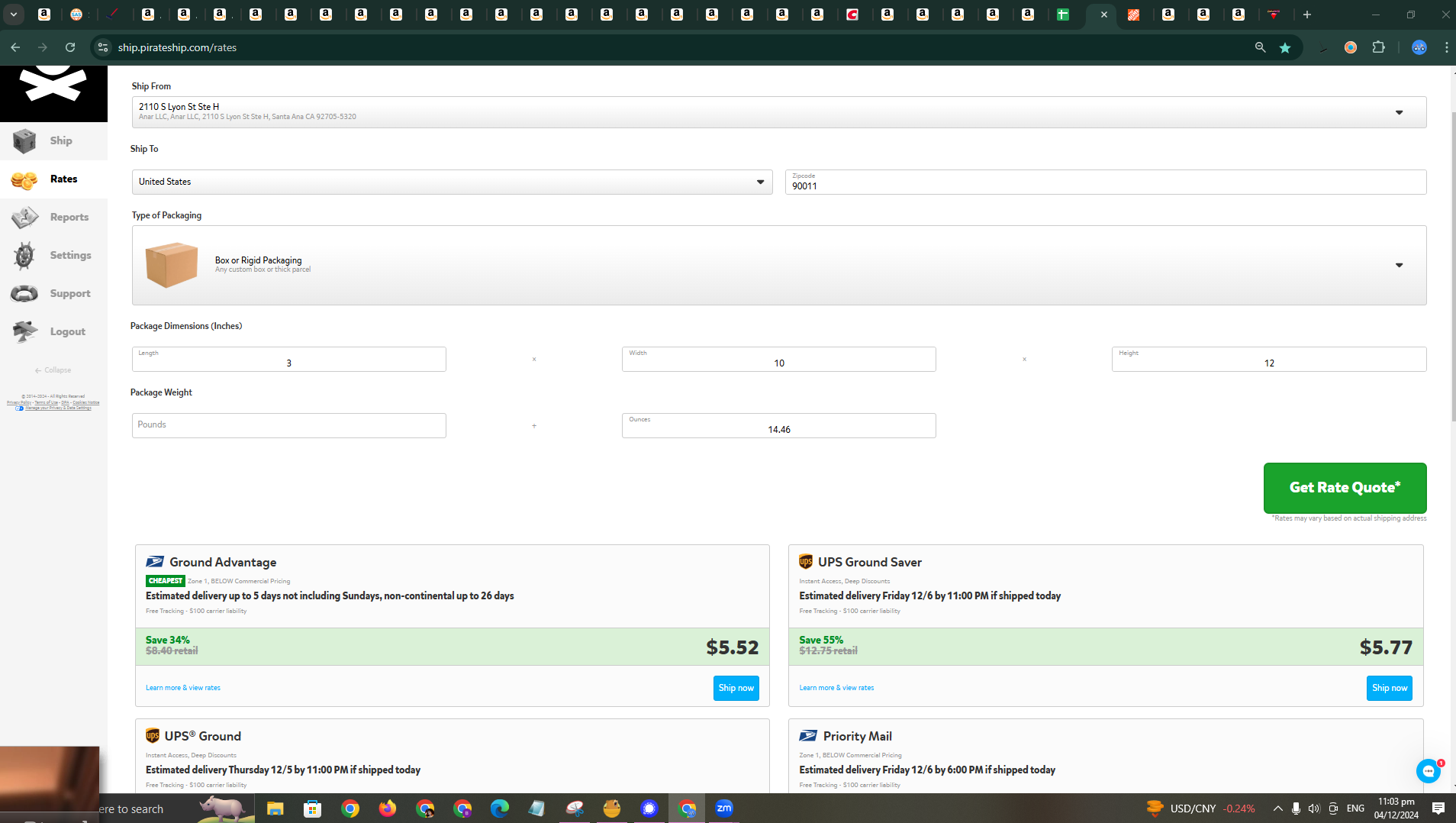Open the Chrome three-dot menu
Image resolution: width=1456 pixels, height=823 pixels.
[1446, 47]
